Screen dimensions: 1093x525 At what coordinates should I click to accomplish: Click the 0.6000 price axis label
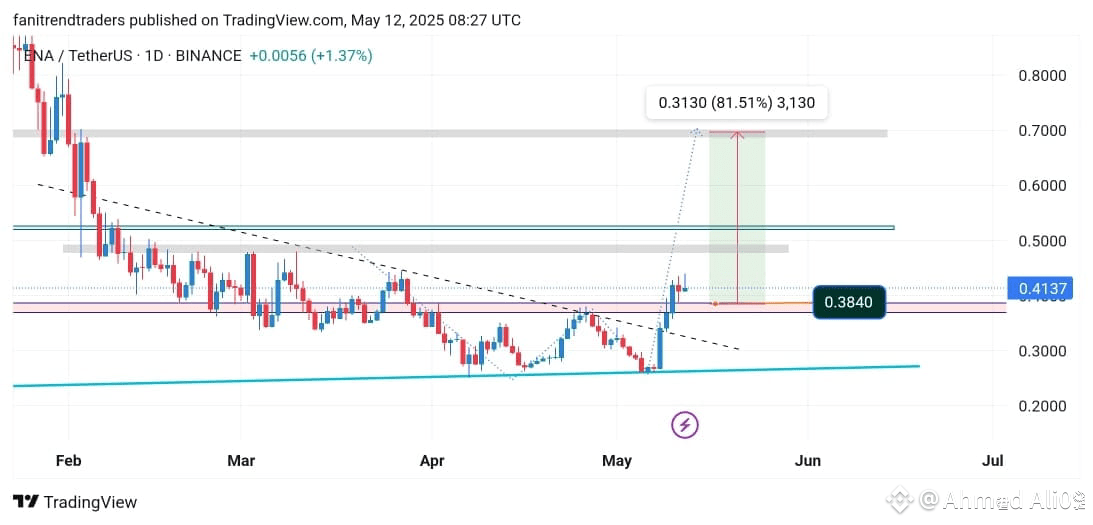pyautogui.click(x=1042, y=185)
